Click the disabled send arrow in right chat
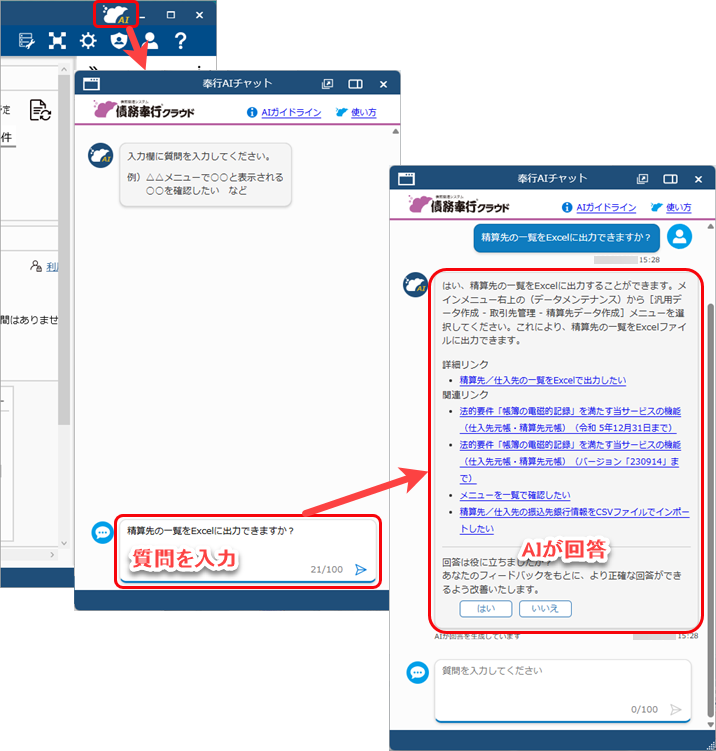This screenshot has height=751, width=716. point(676,709)
